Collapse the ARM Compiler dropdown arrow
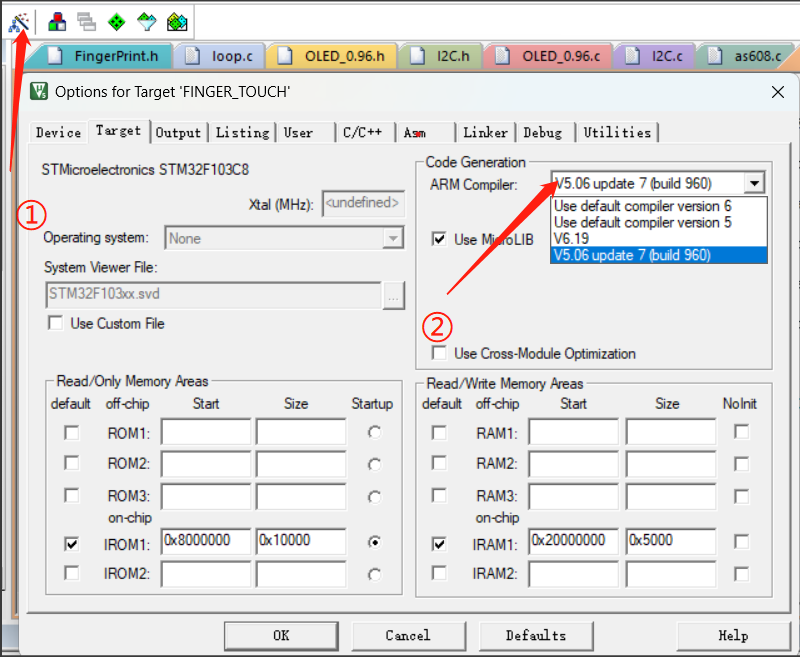 (x=755, y=183)
